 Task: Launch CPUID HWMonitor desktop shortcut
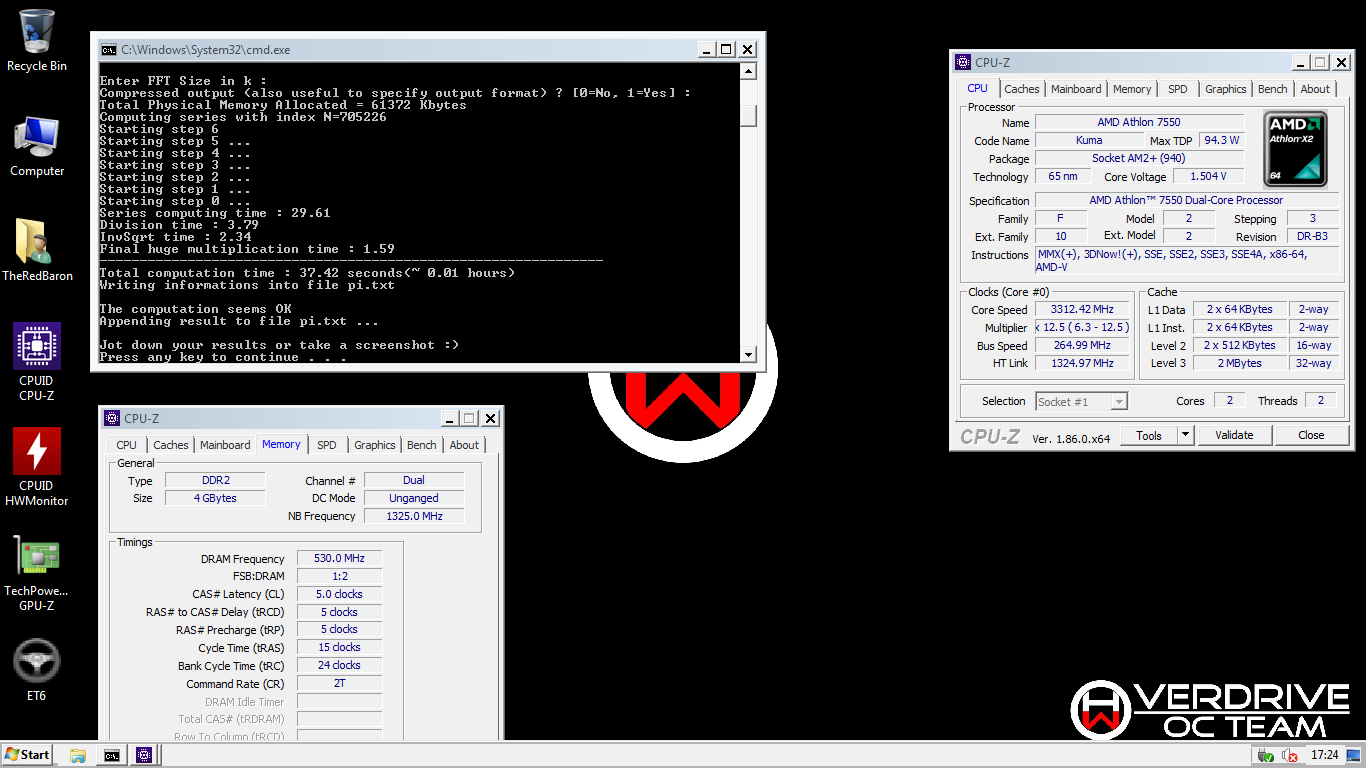click(37, 466)
